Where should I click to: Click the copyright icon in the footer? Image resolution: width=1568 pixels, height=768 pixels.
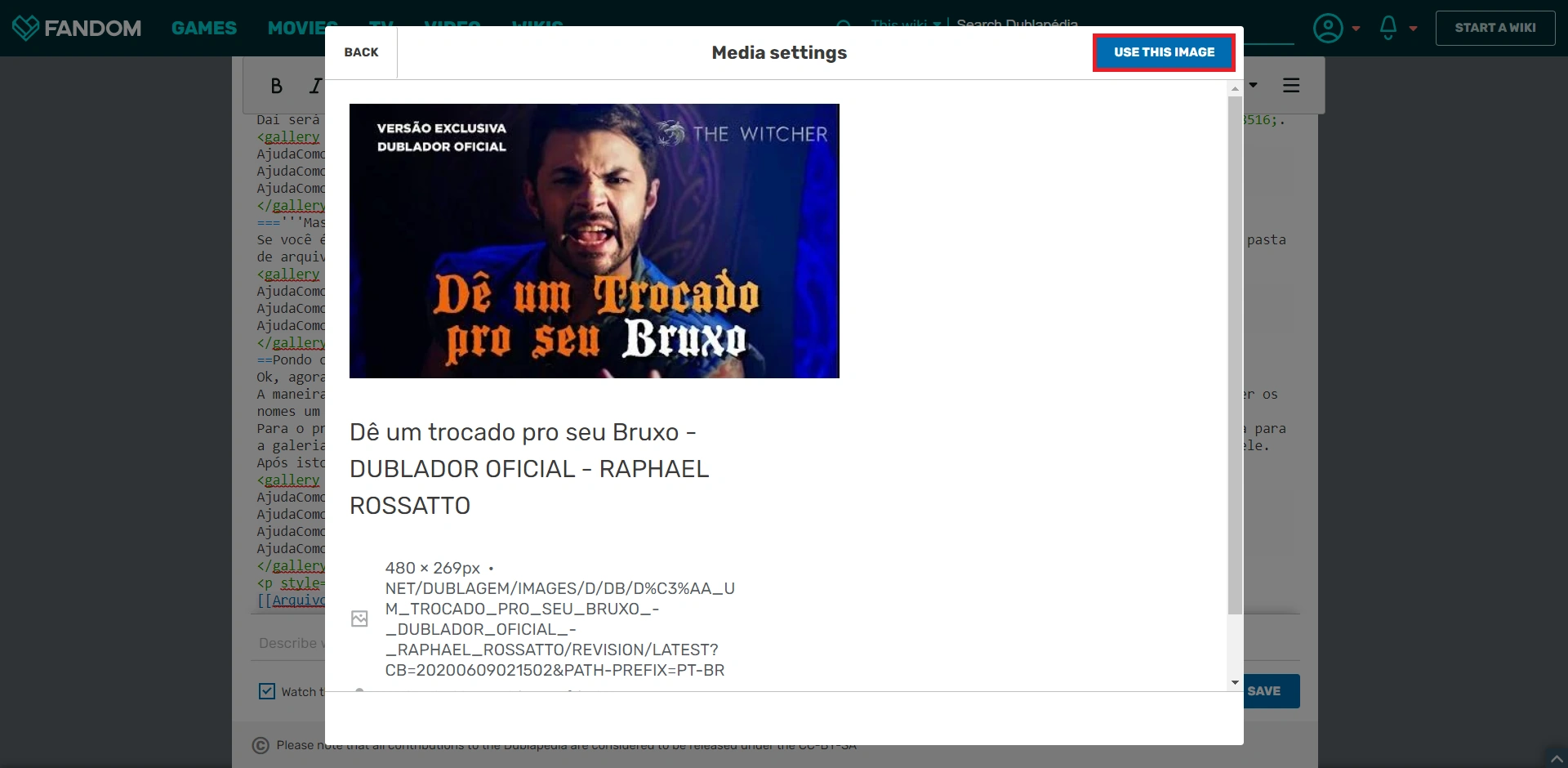click(261, 745)
